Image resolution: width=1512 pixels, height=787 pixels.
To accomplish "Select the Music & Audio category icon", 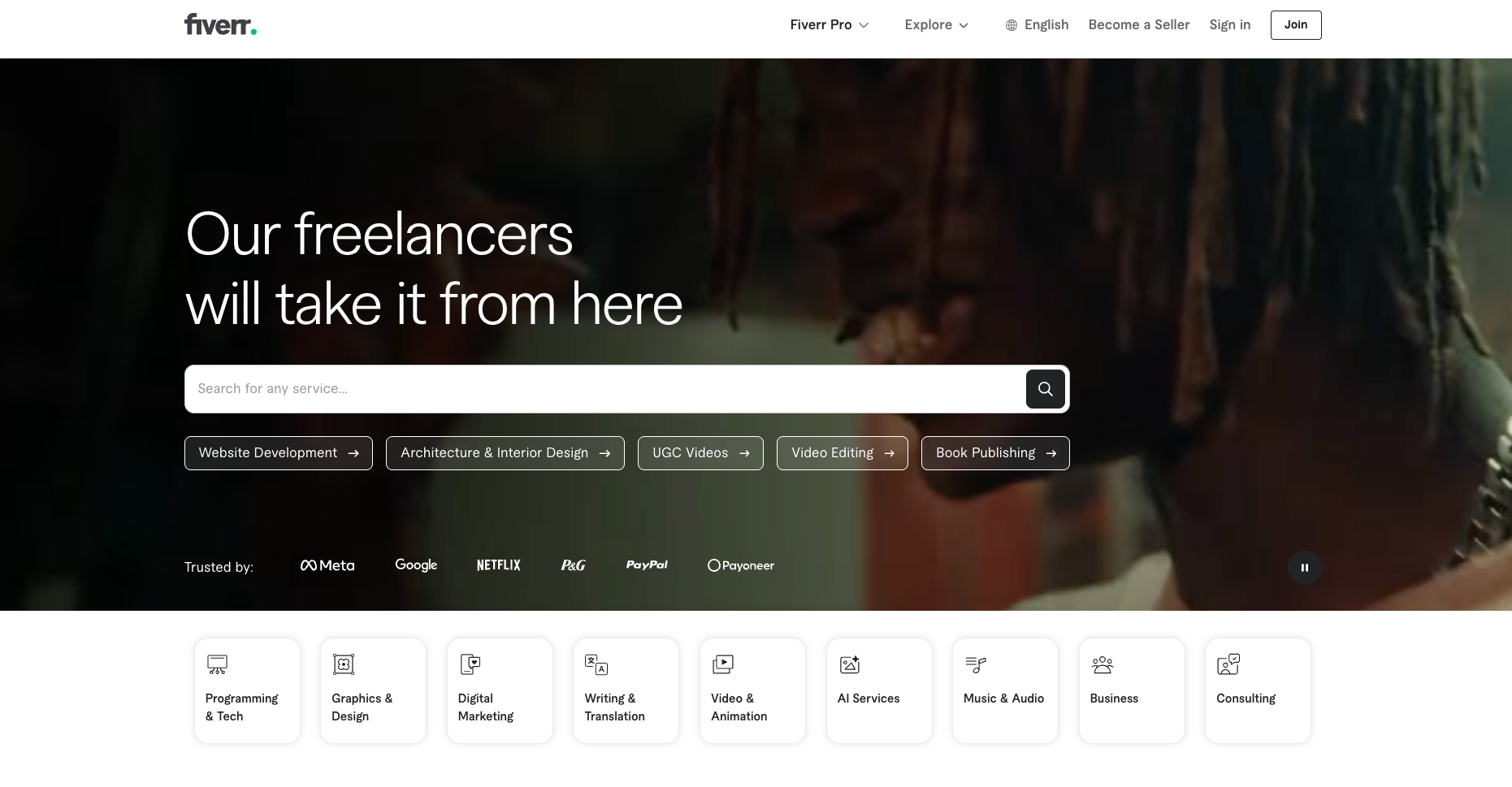I will pyautogui.click(x=975, y=664).
